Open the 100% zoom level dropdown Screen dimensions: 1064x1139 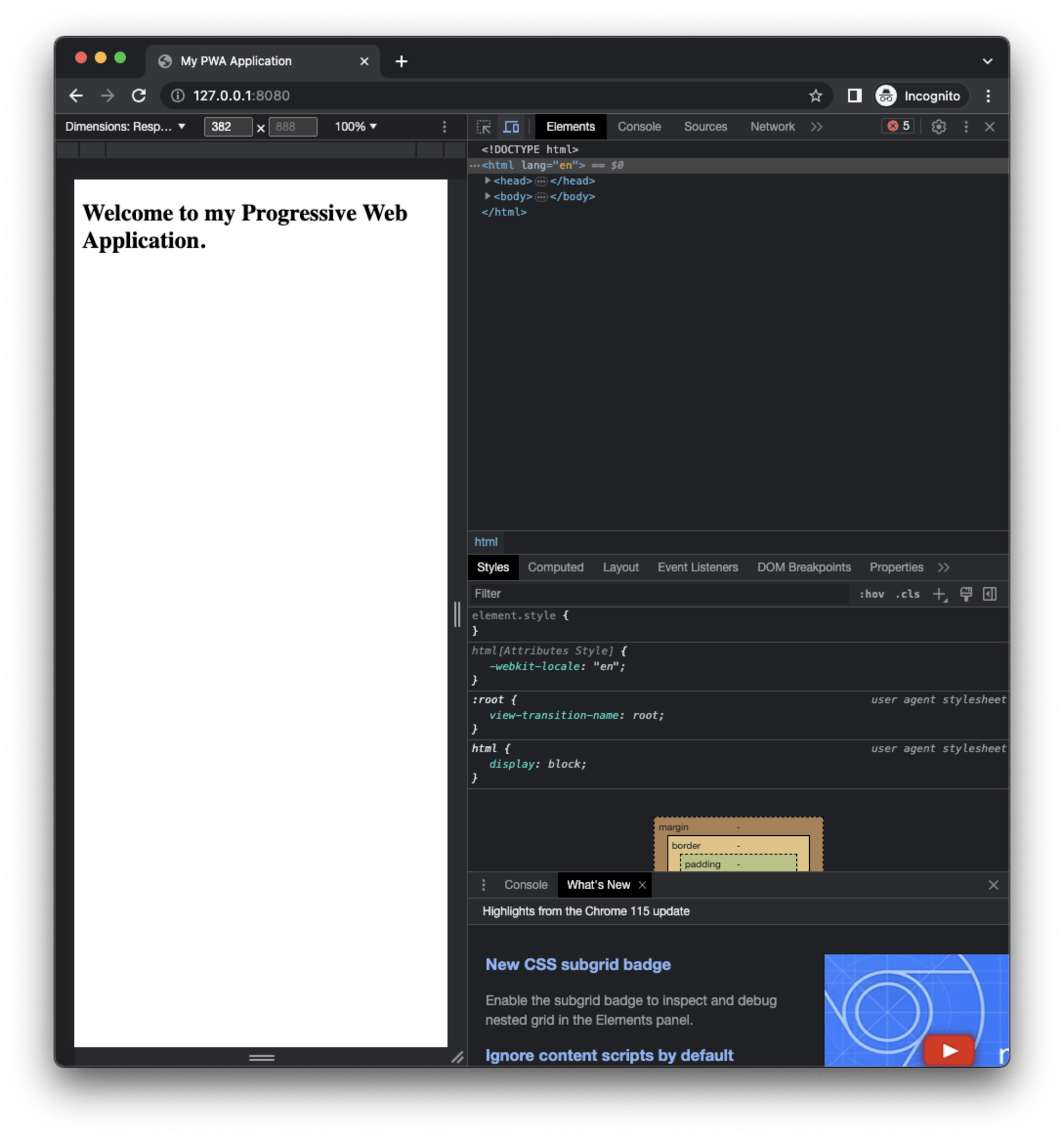pyautogui.click(x=355, y=127)
